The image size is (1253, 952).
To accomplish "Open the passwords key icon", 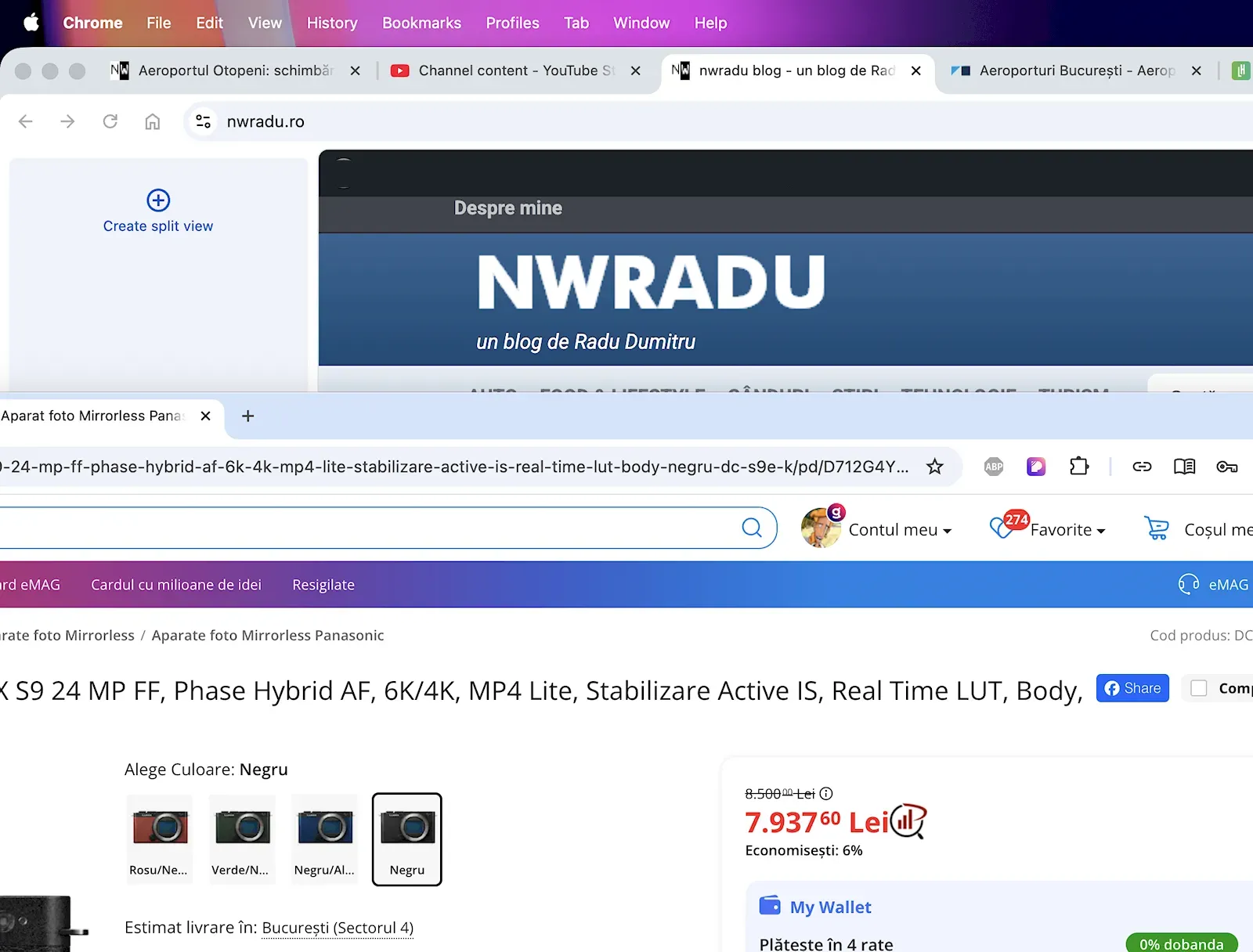I will pyautogui.click(x=1226, y=467).
